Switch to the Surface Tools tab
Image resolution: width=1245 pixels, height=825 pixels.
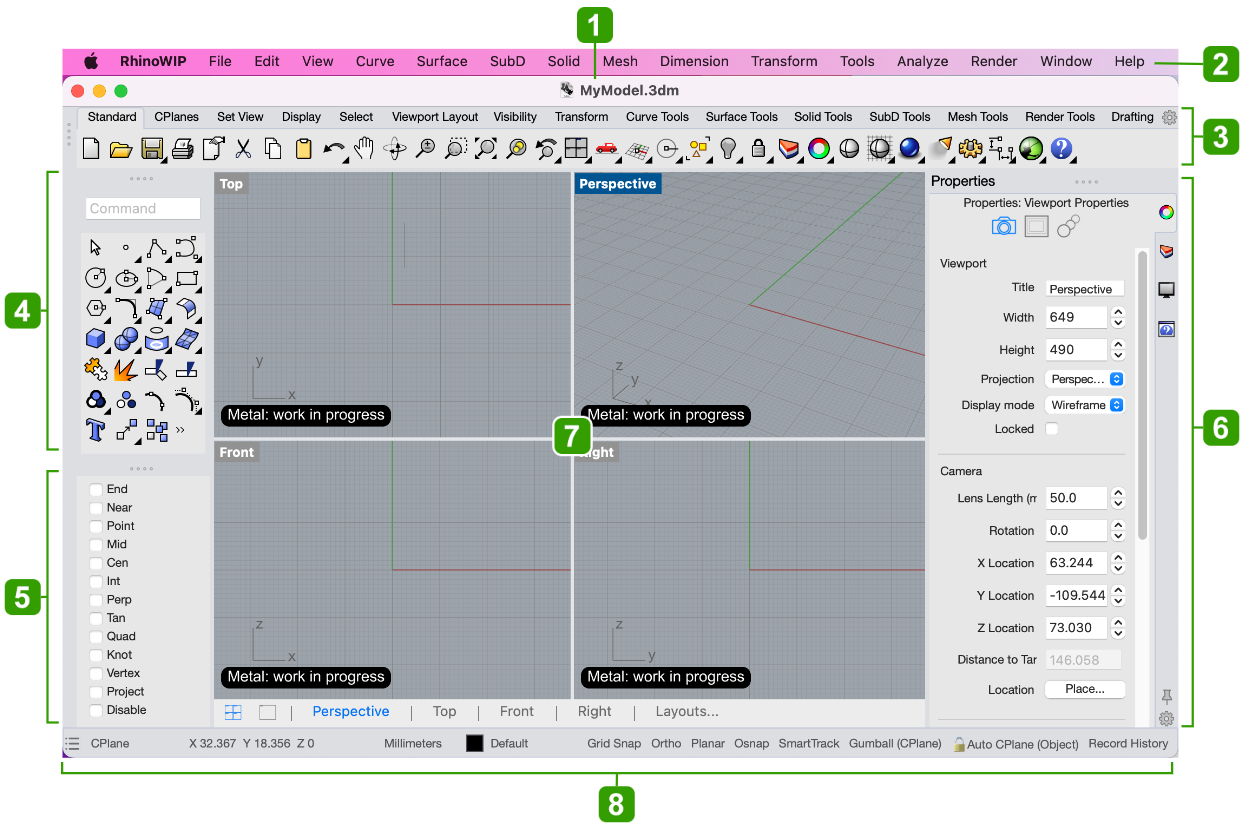(x=741, y=117)
